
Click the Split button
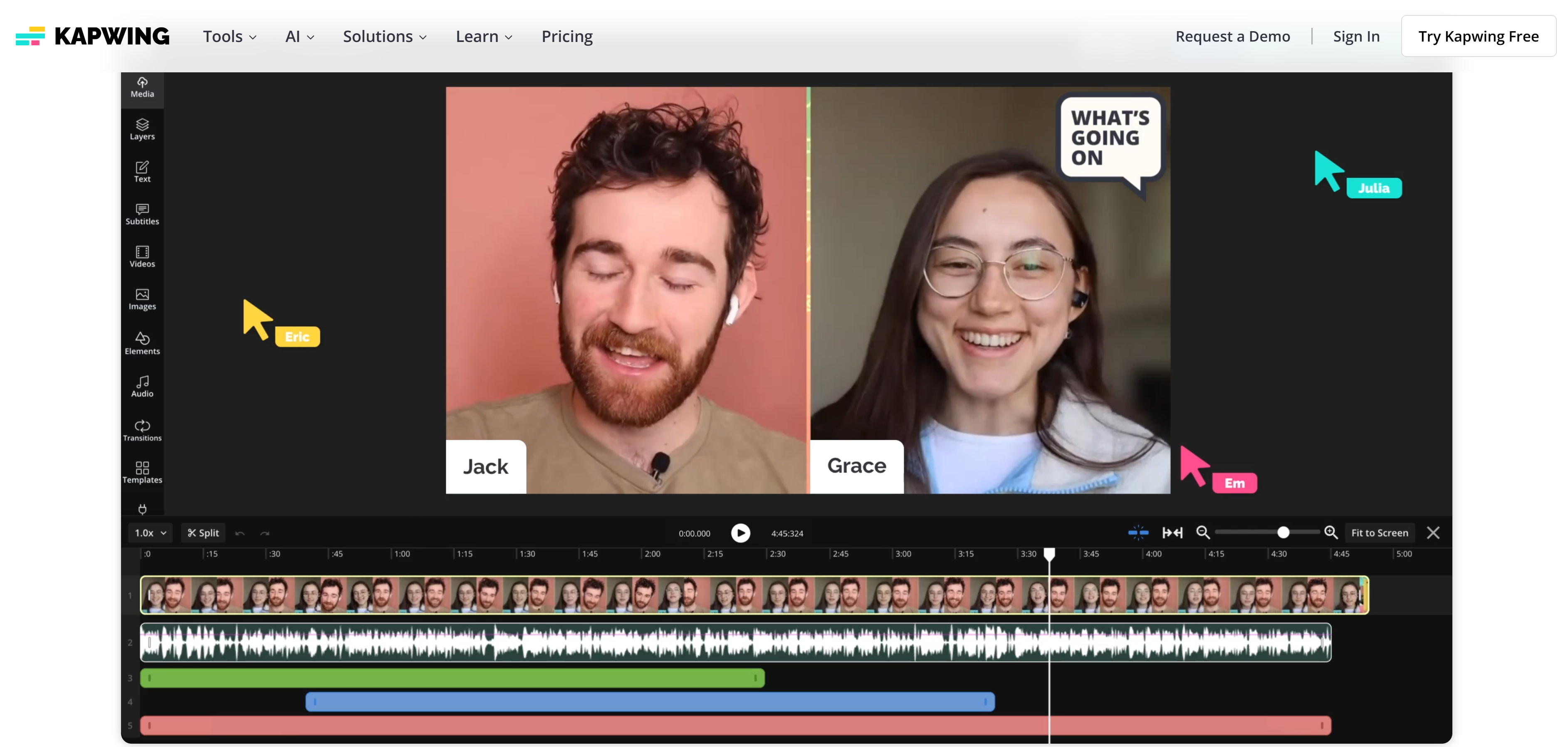coord(203,533)
